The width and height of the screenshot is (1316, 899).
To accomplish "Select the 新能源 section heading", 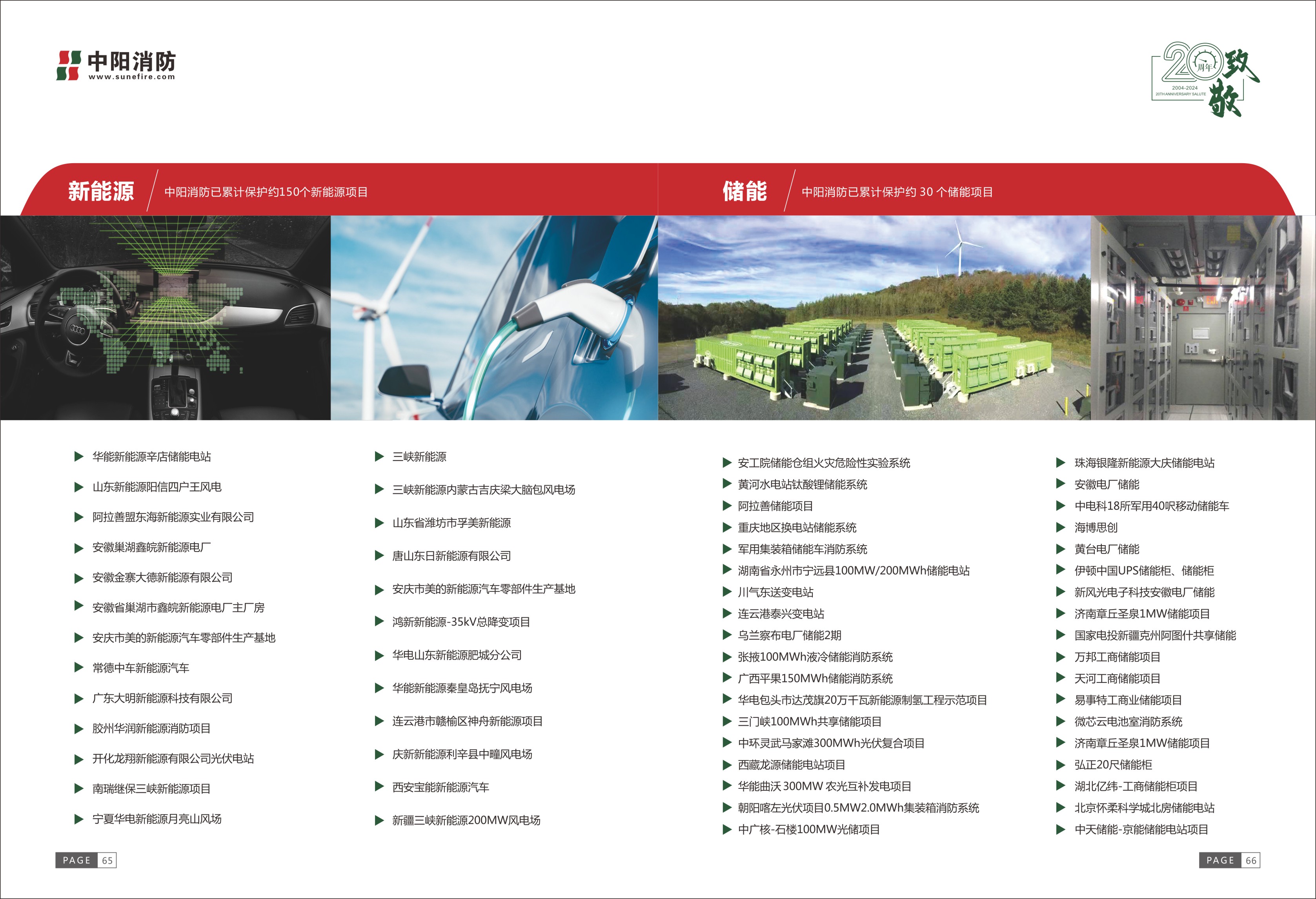I will (101, 191).
